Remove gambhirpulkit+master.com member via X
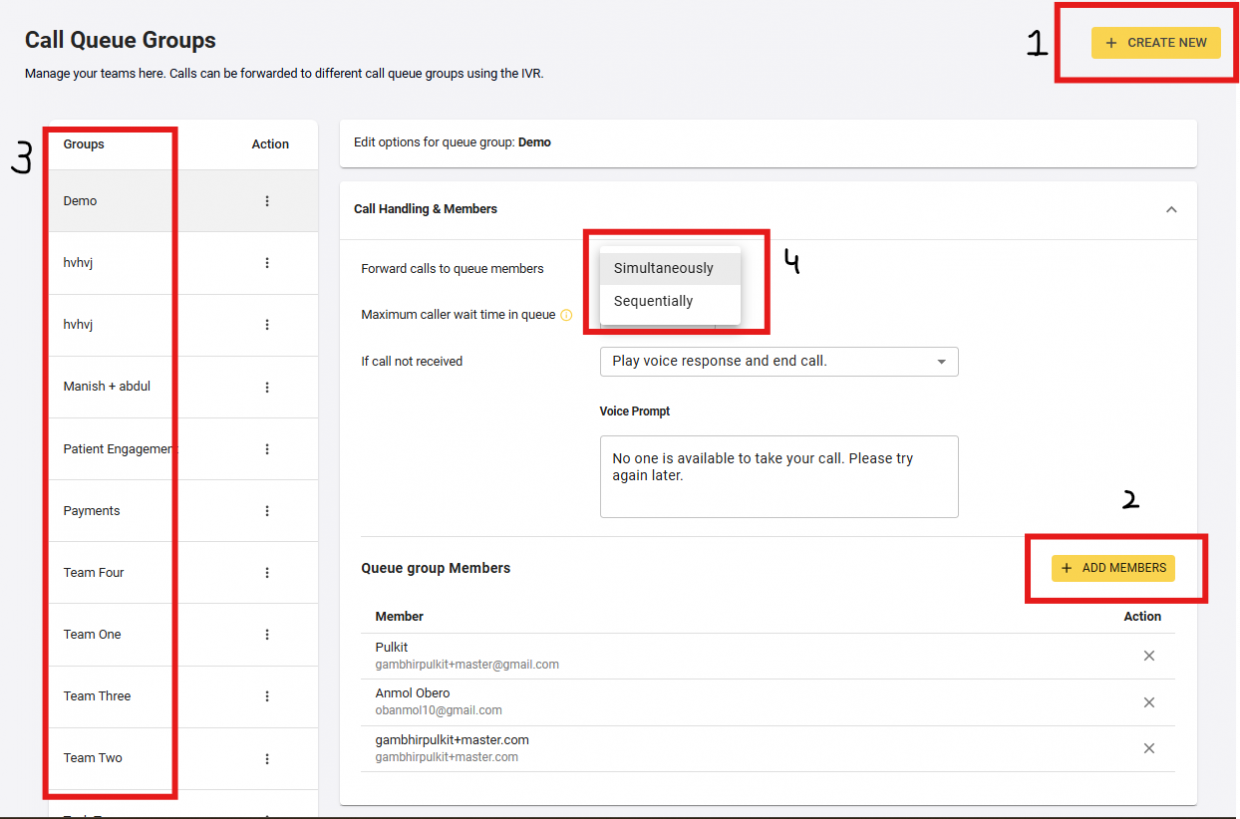 [1149, 749]
